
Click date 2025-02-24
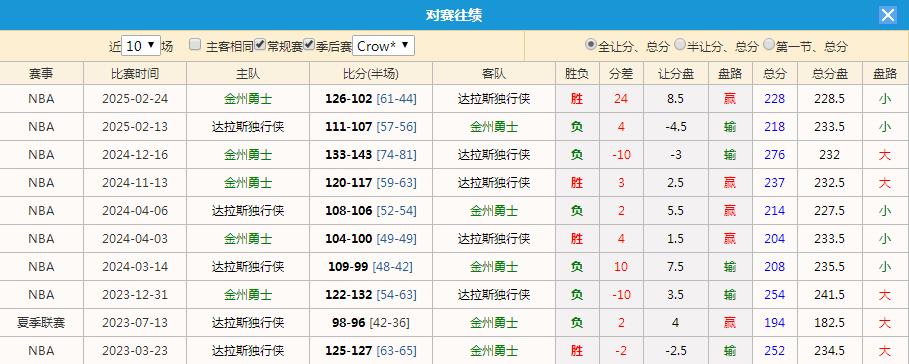[x=135, y=99]
